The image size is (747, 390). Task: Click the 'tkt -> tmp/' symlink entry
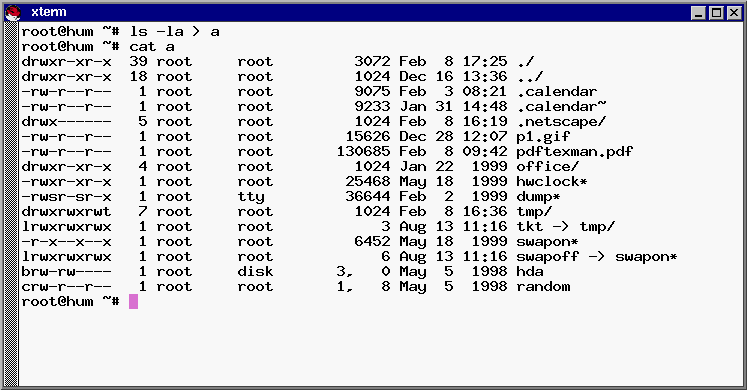[x=566, y=227]
